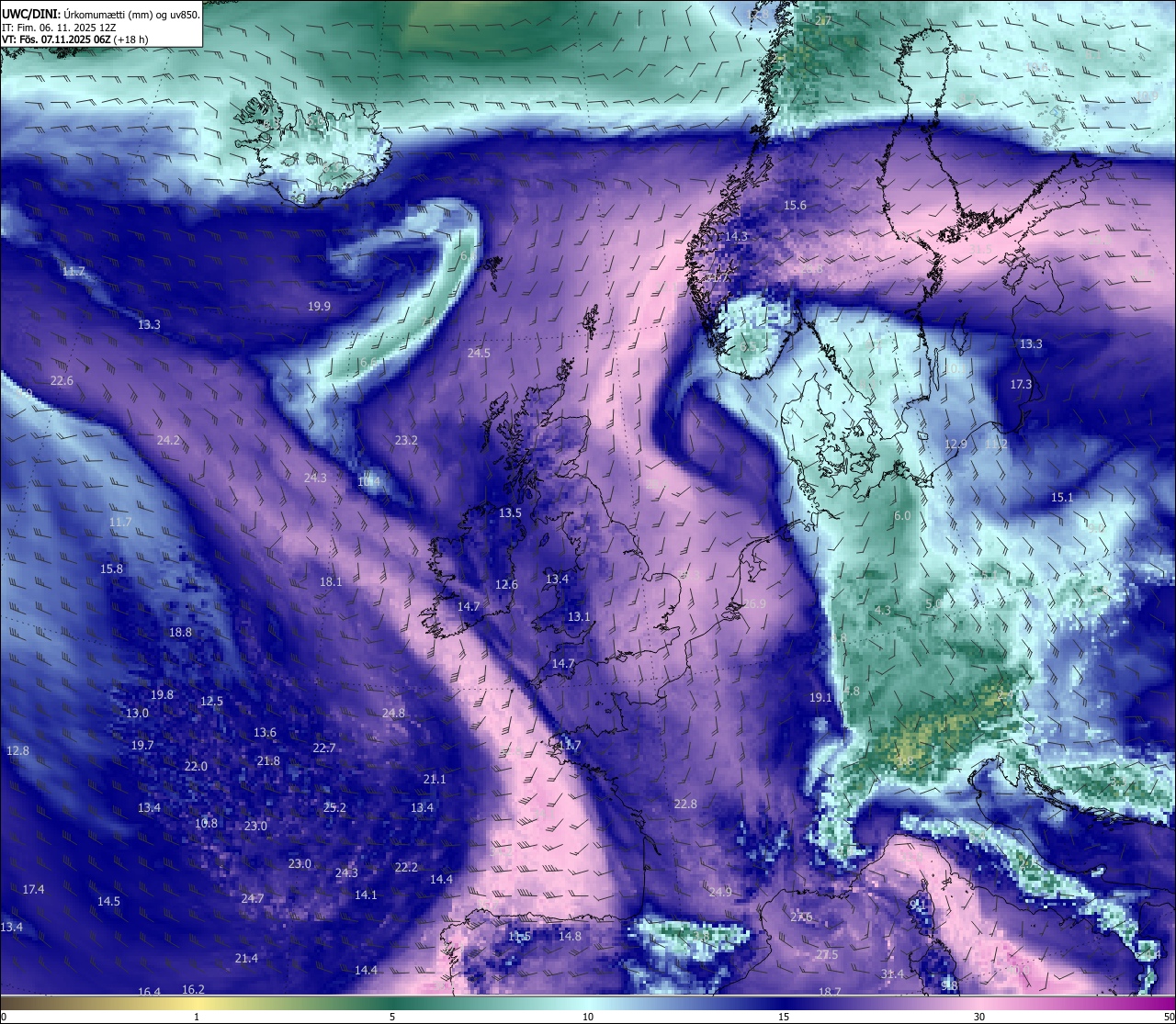The height and width of the screenshot is (1024, 1176).
Task: Select the 12.8 value at the left edge
Action: click(17, 751)
